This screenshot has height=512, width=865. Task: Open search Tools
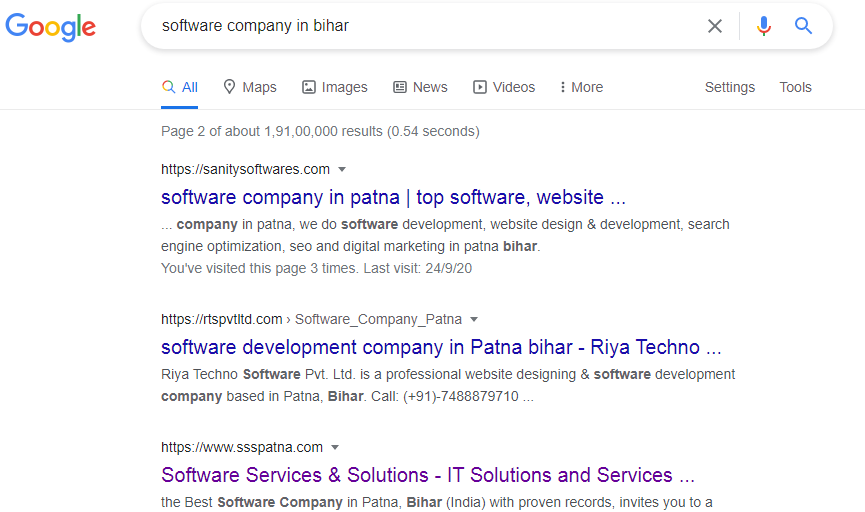(795, 87)
